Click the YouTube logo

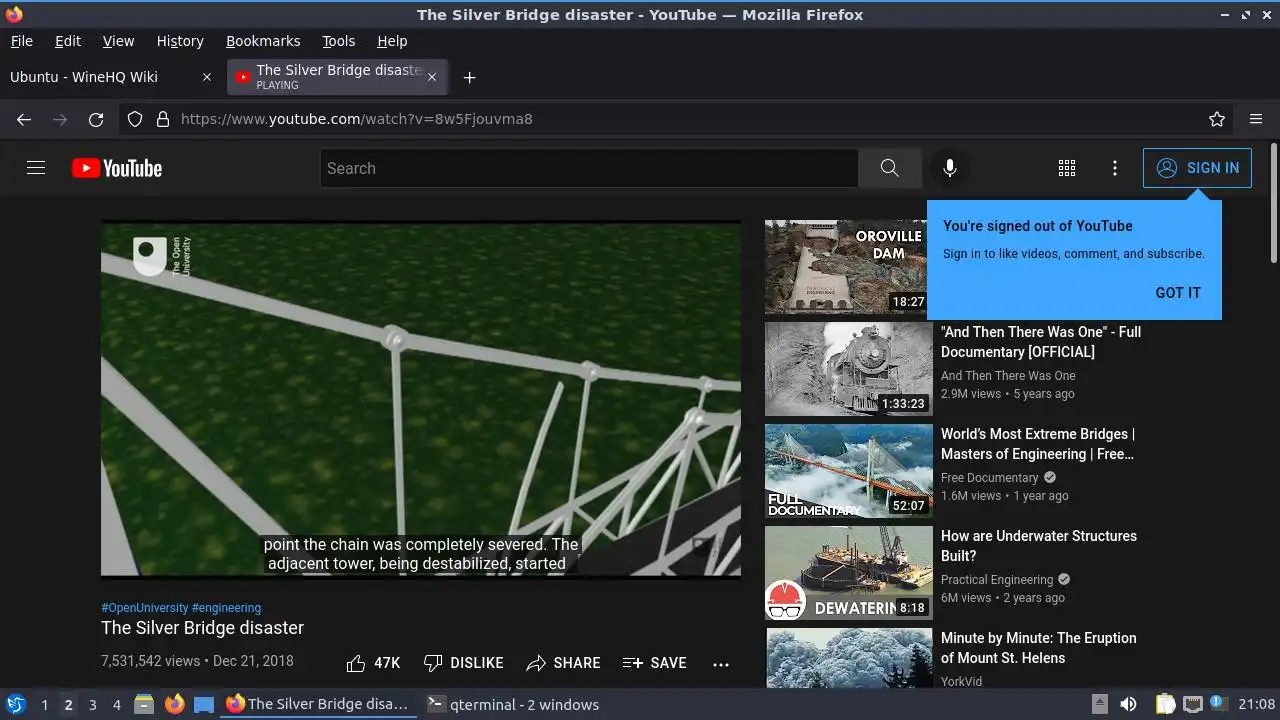117,168
